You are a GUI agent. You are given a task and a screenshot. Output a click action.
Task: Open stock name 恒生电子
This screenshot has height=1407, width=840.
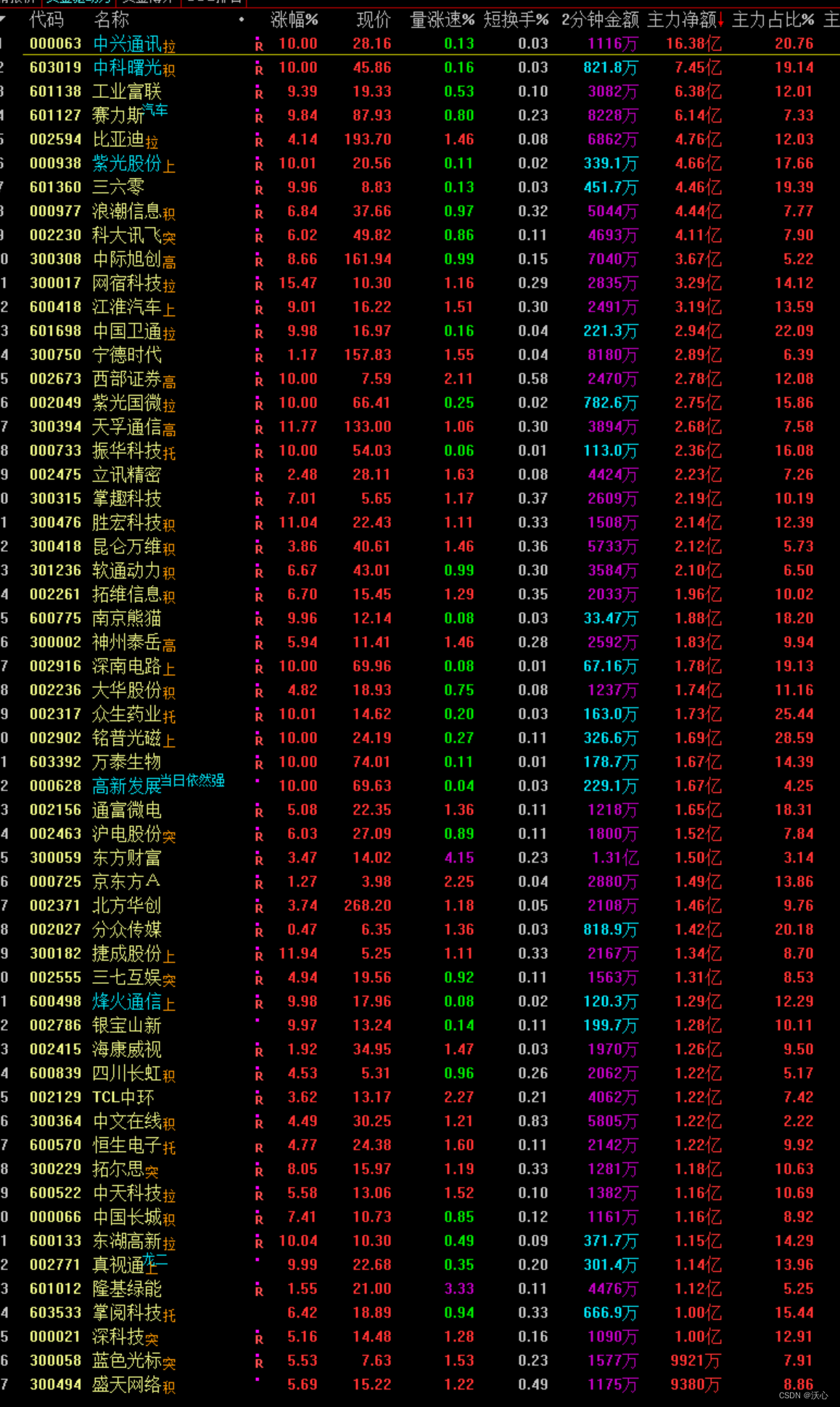[x=127, y=1145]
